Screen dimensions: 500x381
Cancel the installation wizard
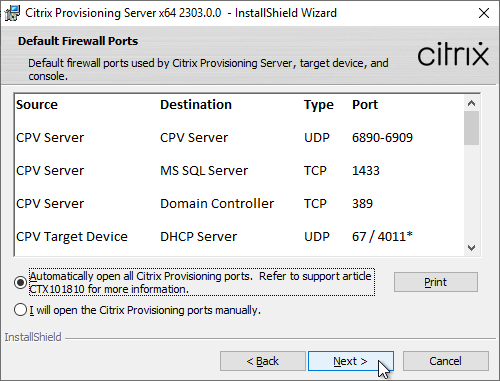[446, 361]
